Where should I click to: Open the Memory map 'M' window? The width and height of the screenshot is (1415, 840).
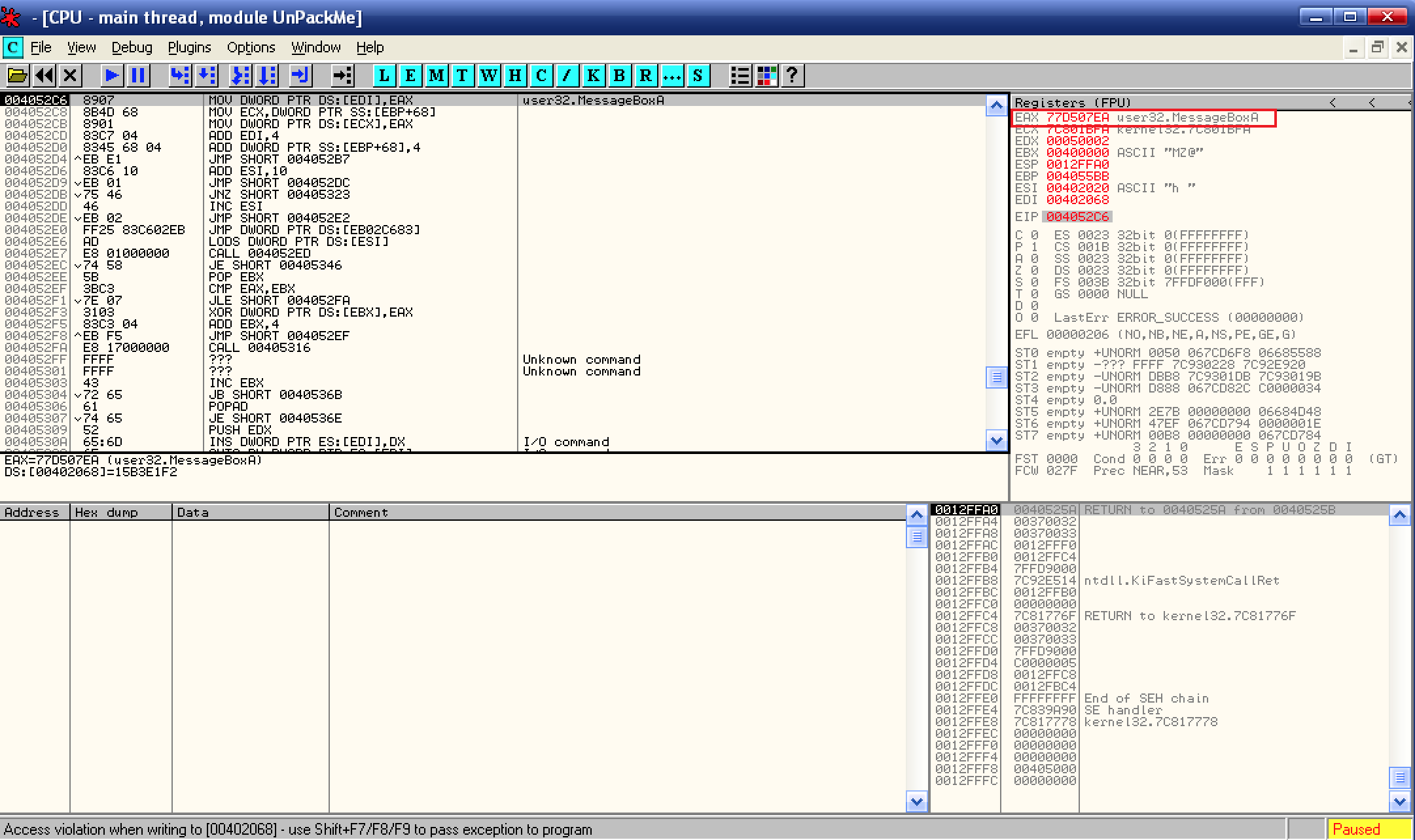click(436, 76)
